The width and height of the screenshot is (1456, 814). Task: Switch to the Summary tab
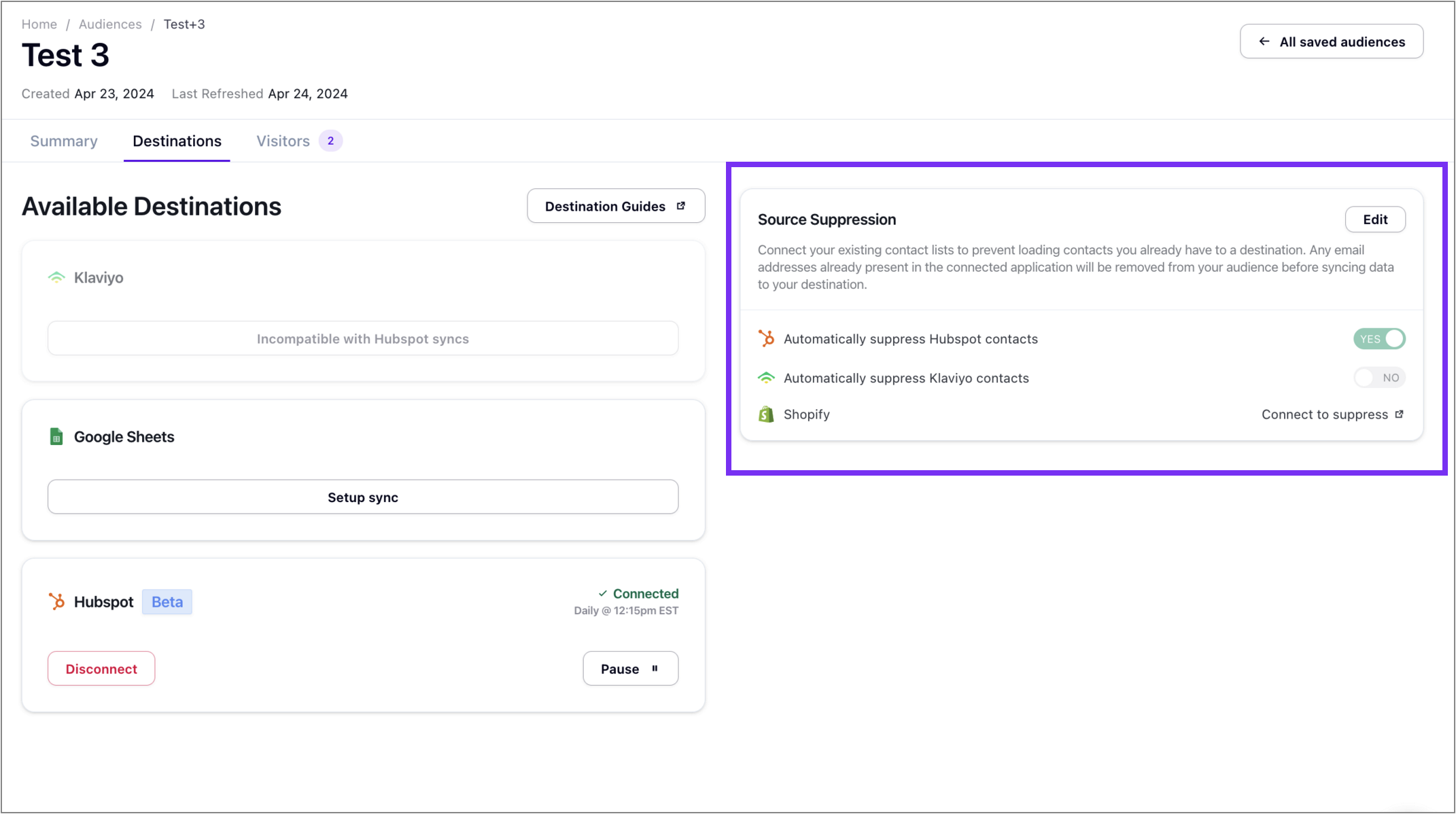click(64, 141)
